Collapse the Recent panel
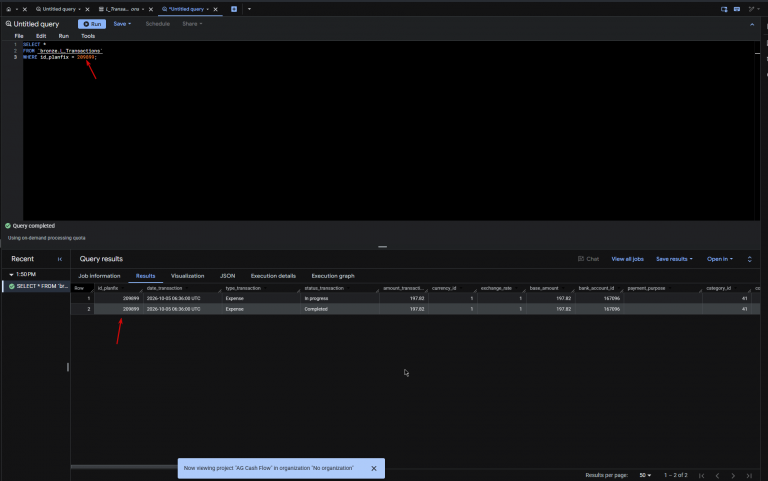Screen dimensions: 768x481 coord(60,259)
